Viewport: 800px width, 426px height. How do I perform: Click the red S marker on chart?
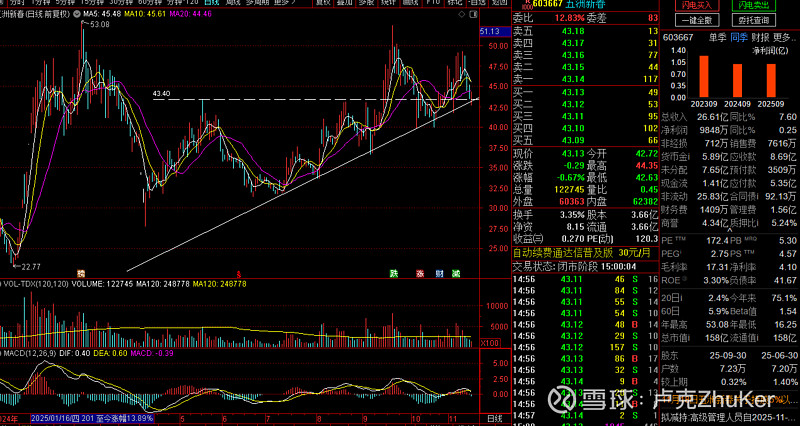point(238,273)
